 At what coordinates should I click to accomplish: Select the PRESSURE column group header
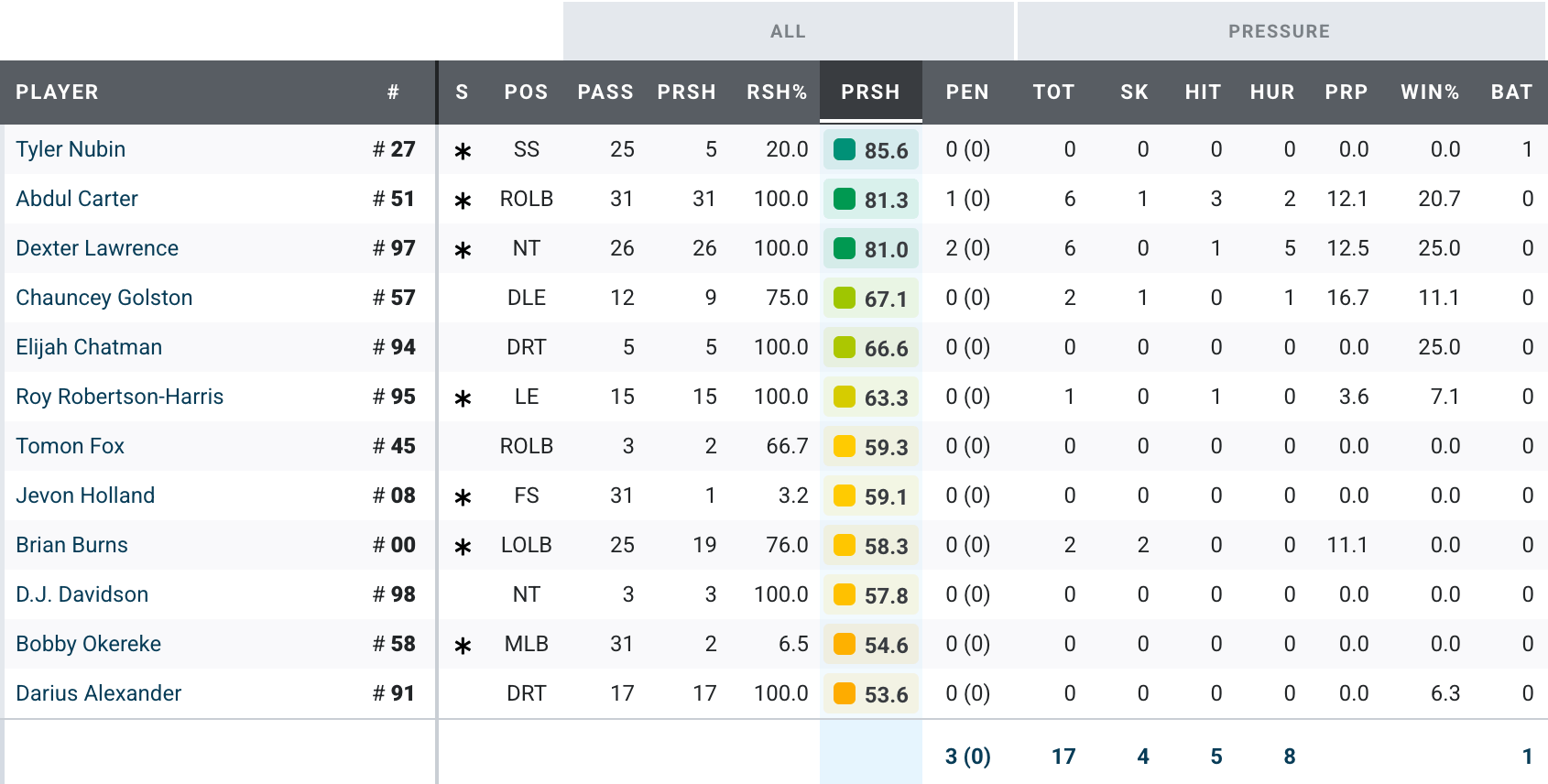pyautogui.click(x=1279, y=31)
